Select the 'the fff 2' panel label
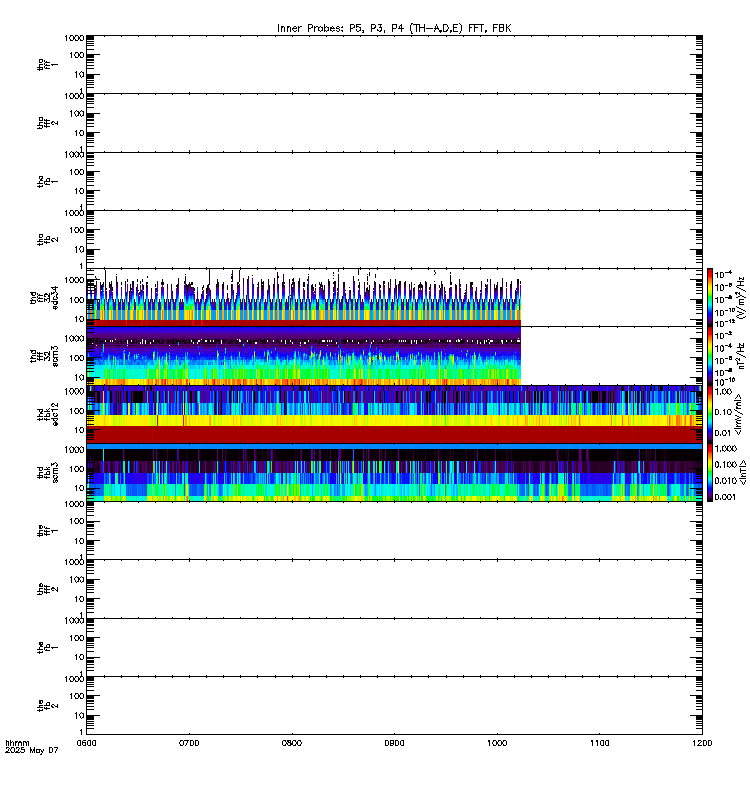 47,589
